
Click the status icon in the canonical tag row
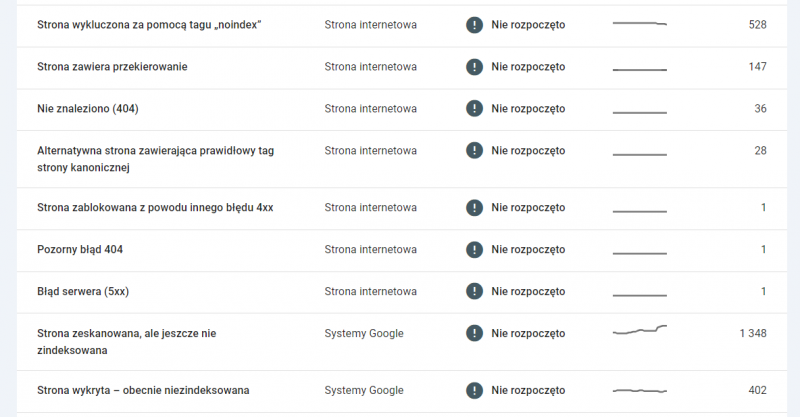tap(474, 151)
